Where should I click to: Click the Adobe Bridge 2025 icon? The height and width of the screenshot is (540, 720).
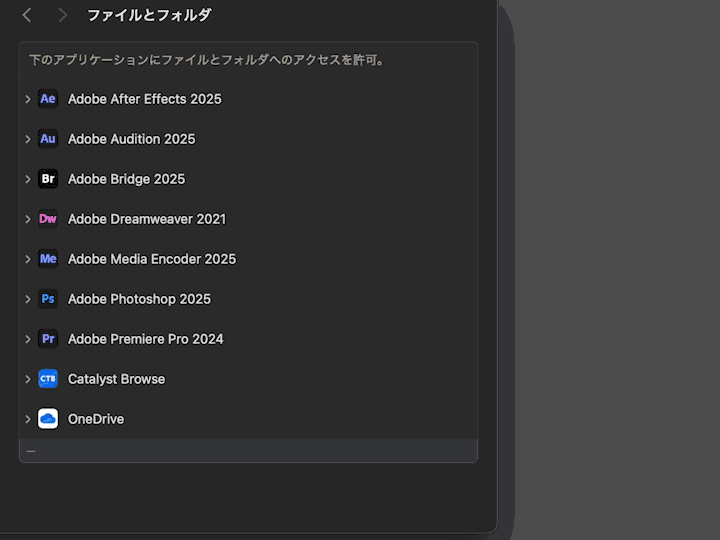pyautogui.click(x=48, y=179)
